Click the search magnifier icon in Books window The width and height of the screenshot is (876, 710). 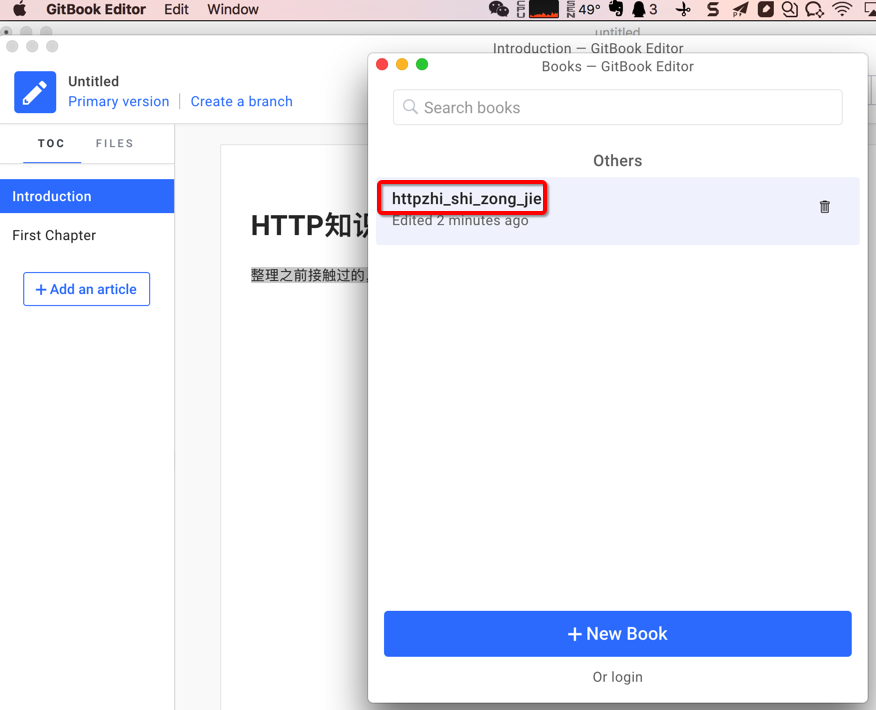point(410,107)
